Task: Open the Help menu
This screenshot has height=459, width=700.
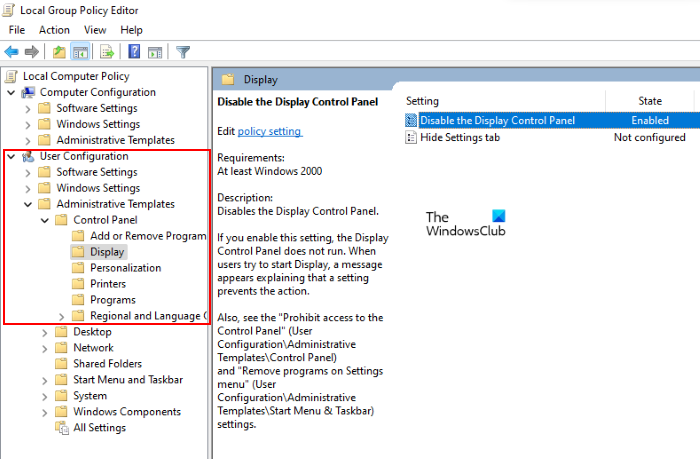Action: 131,30
